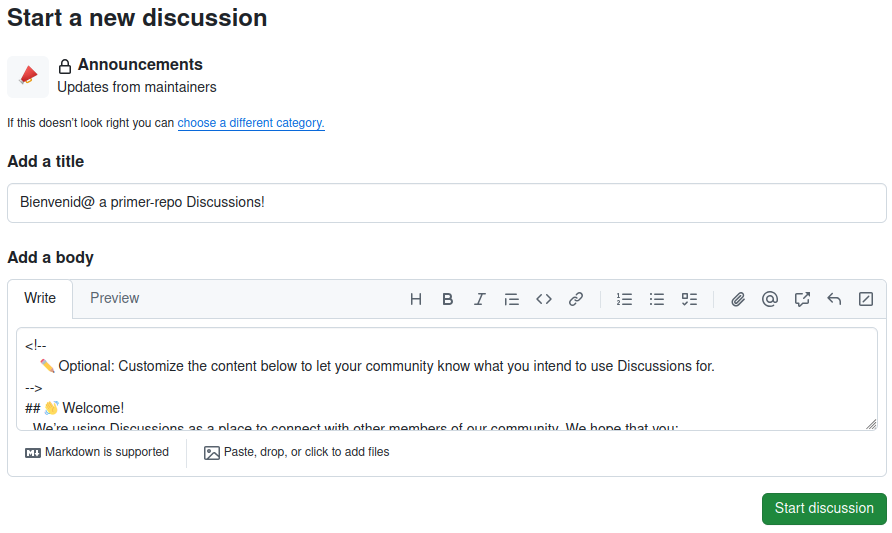
Task: Mention a user with the @ icon
Action: 770,299
